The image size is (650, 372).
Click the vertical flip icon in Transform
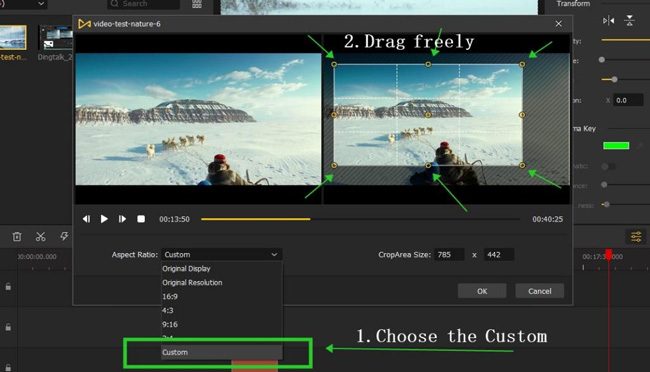[x=629, y=20]
